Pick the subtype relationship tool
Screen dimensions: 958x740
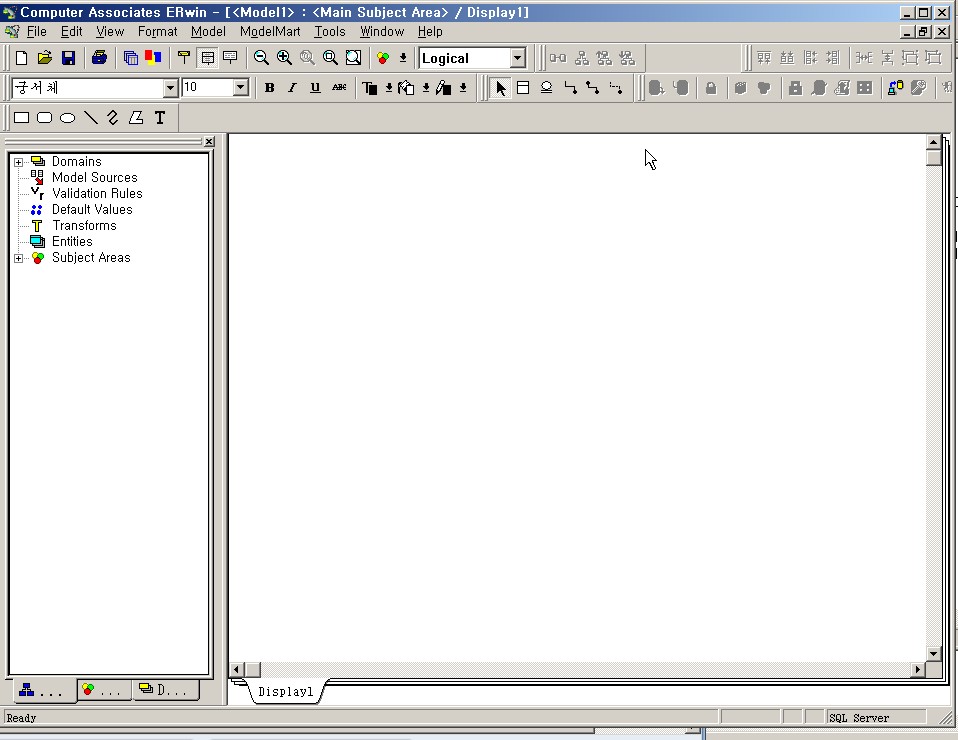point(546,88)
